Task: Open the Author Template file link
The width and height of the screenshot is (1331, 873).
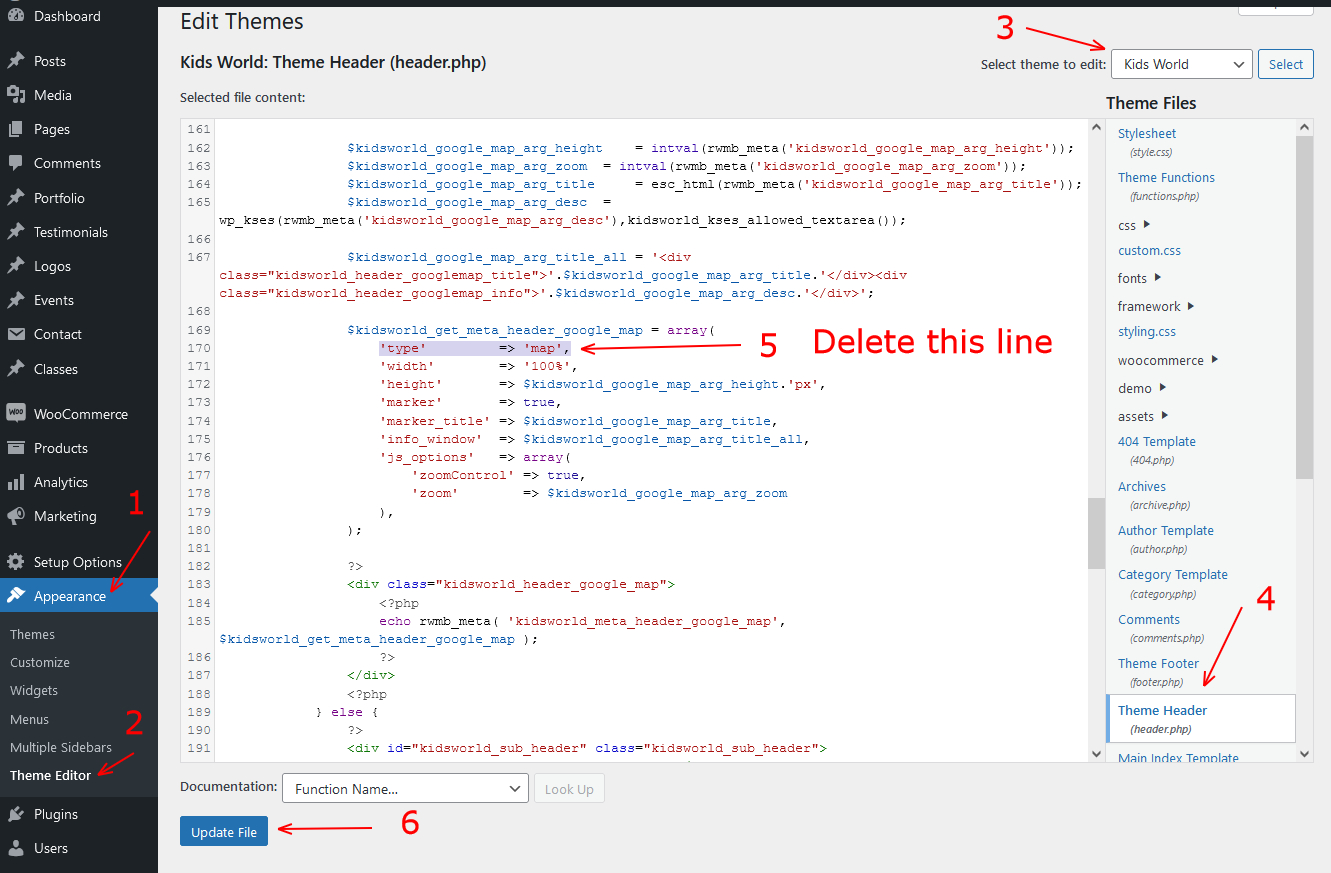Action: (1166, 530)
